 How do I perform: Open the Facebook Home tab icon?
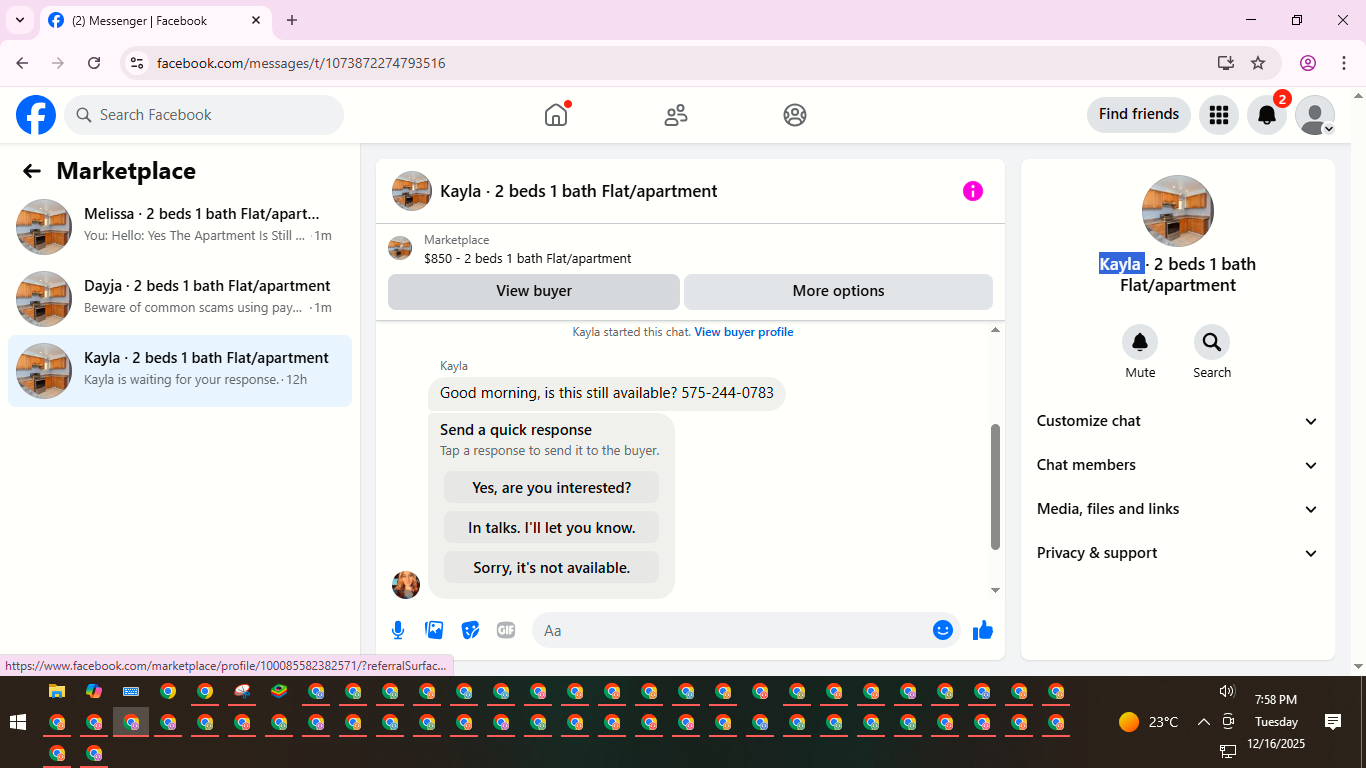[556, 115]
